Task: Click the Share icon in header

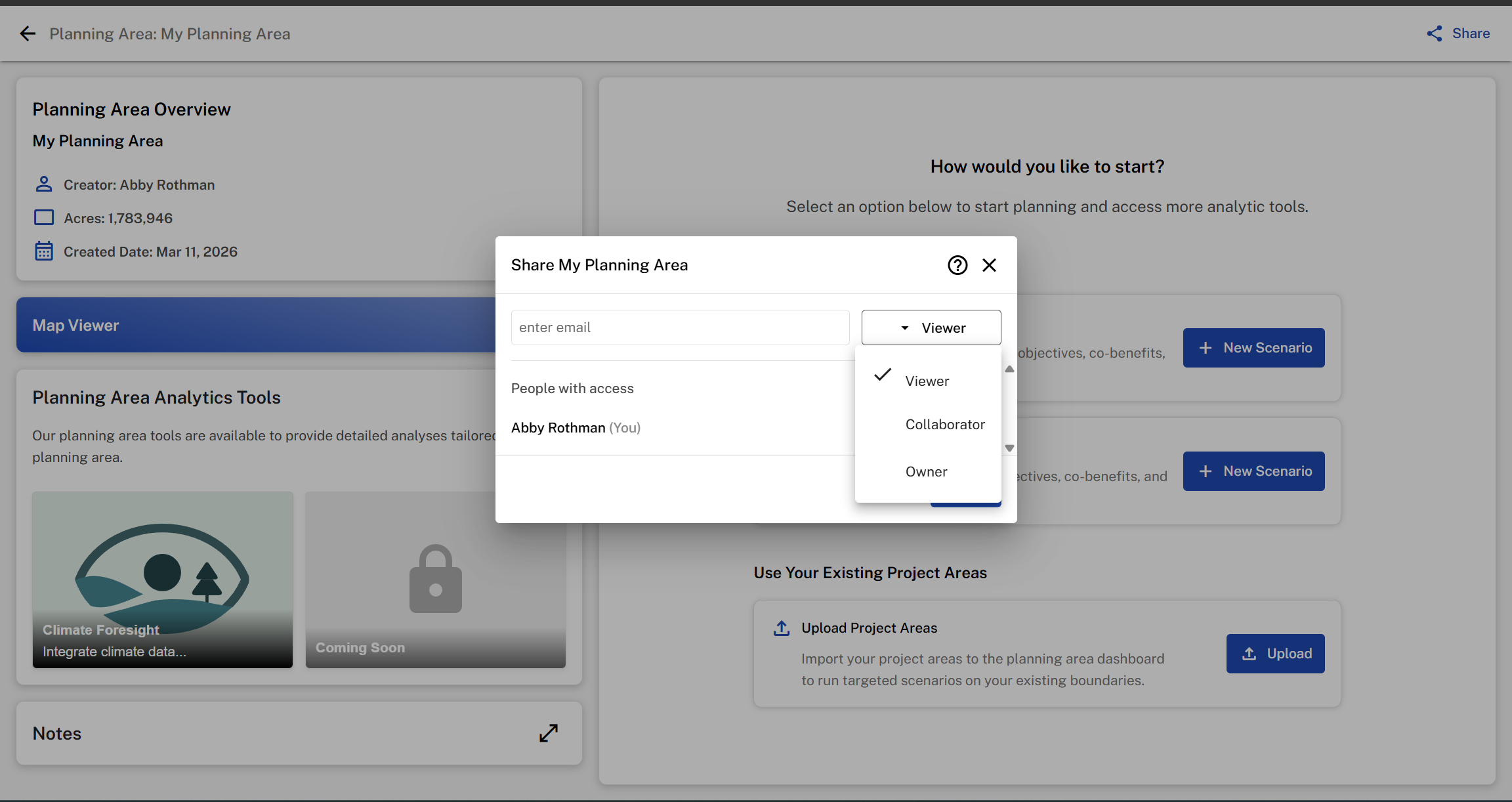Action: (1435, 33)
